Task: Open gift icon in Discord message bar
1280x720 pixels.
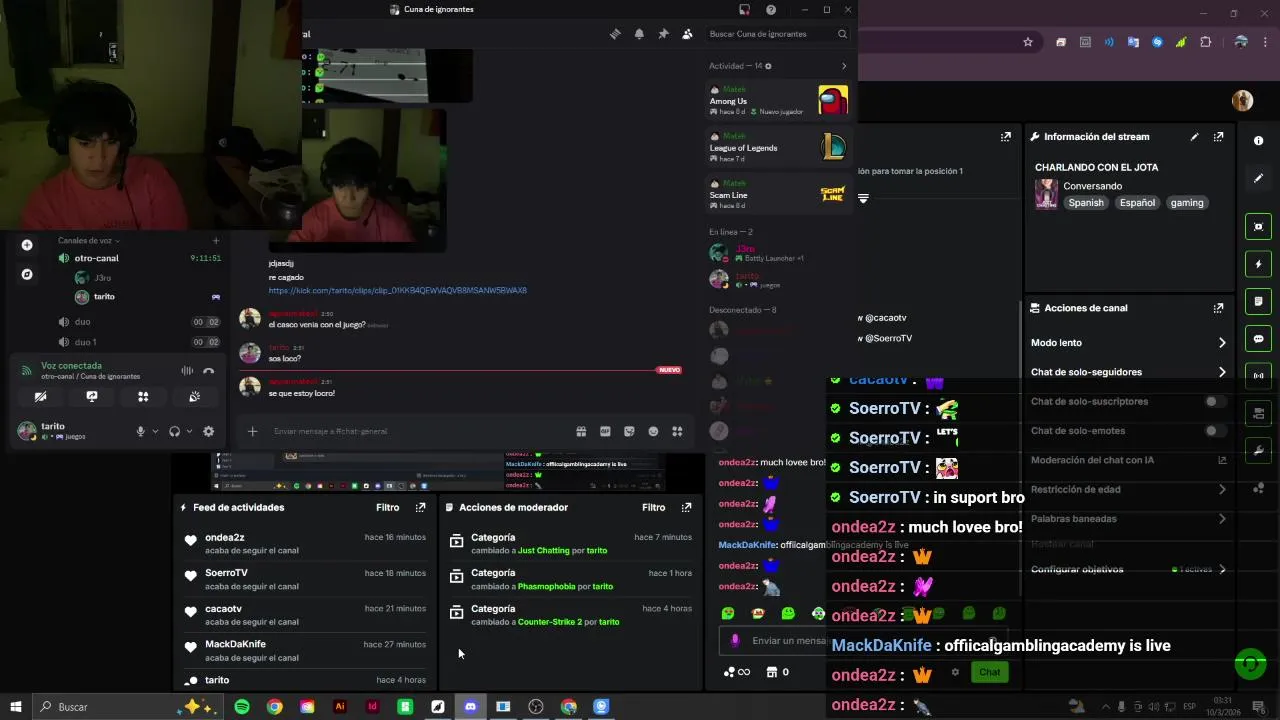Action: [x=581, y=432]
